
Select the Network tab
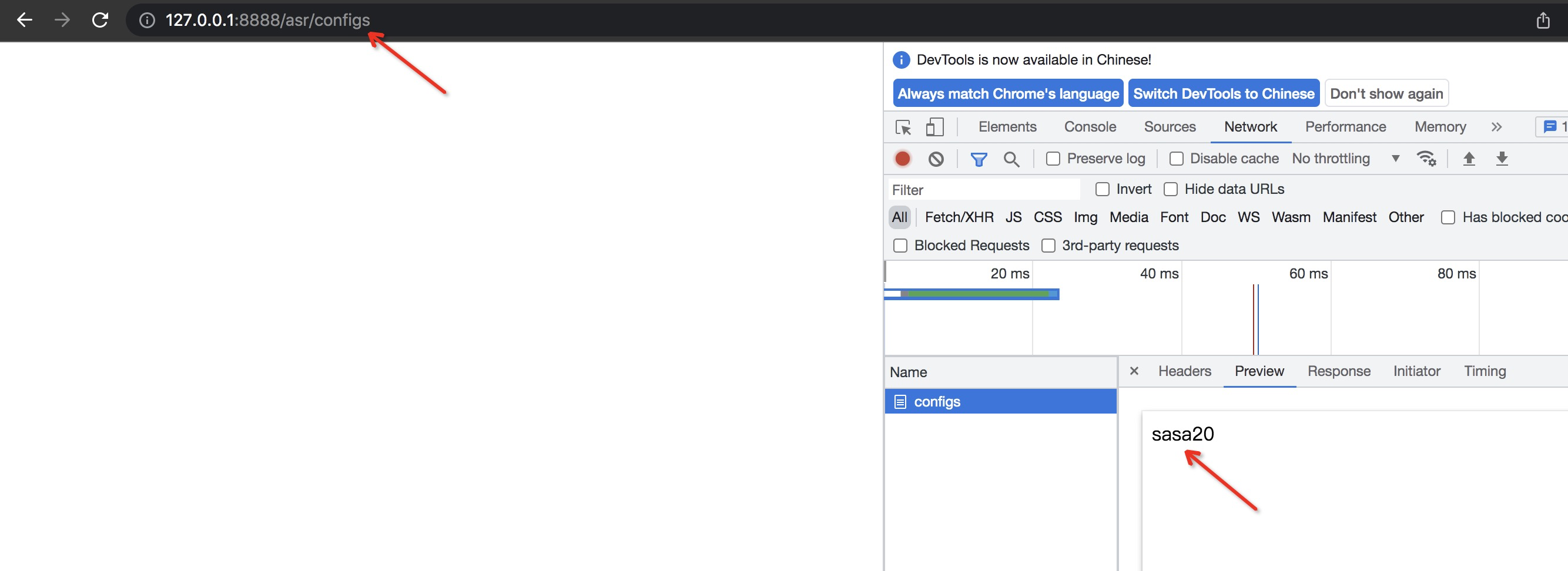(x=1250, y=127)
